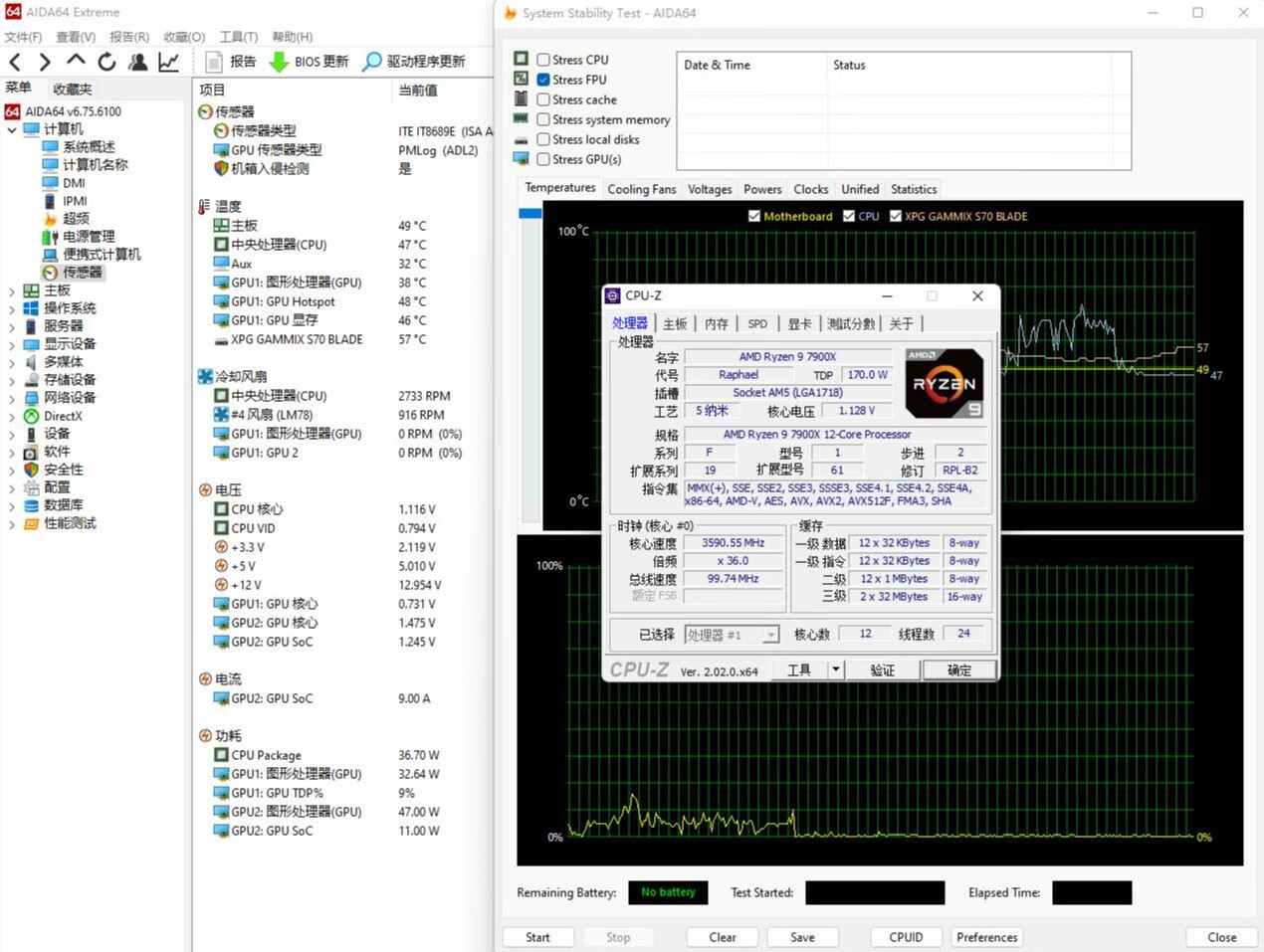Switch to the Statistics tab
Screen dimensions: 1264x952
[x=914, y=189]
